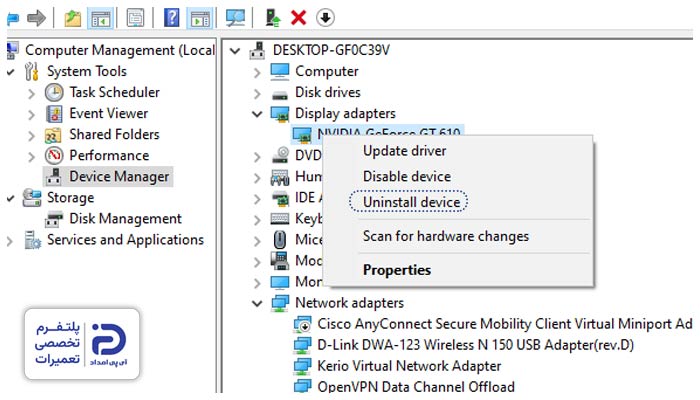This screenshot has width=700, height=400.
Task: Click the Disk drives category icon
Action: pos(280,95)
